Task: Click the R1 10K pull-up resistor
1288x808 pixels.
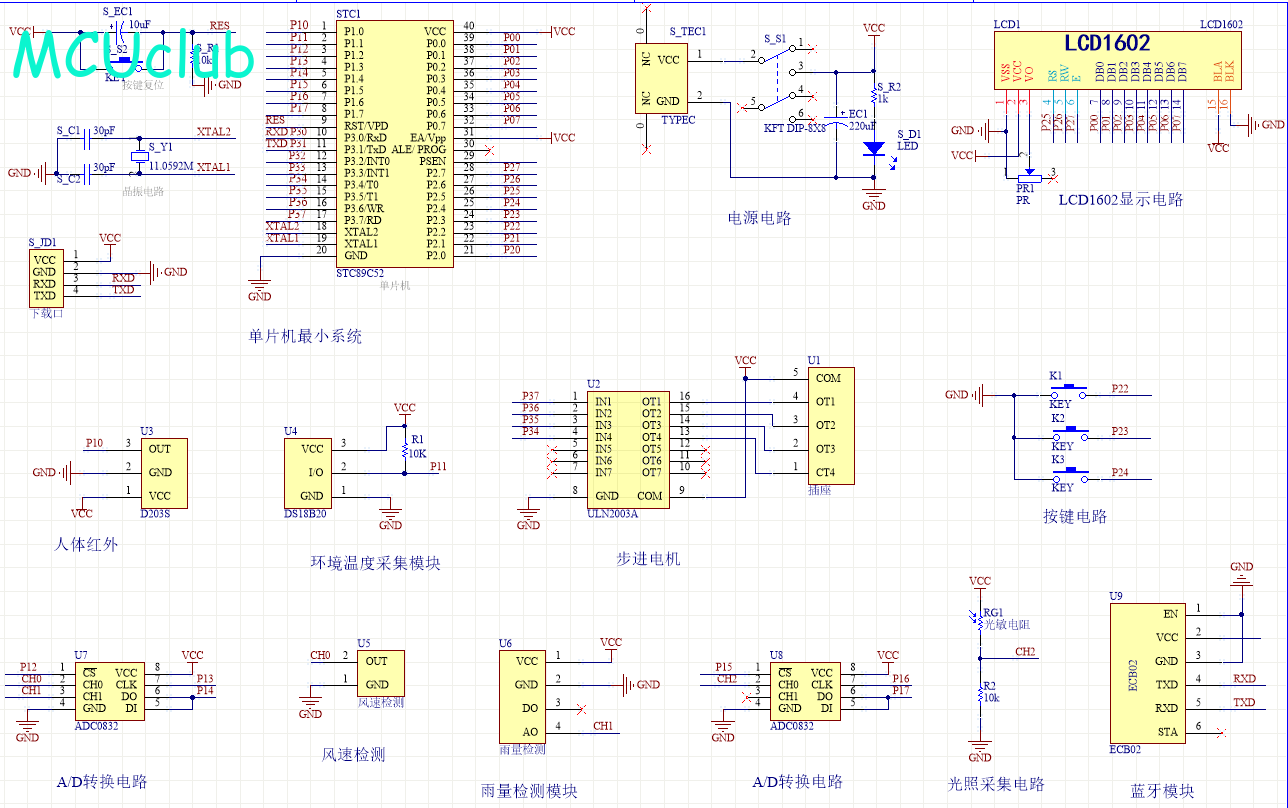Action: pos(405,448)
